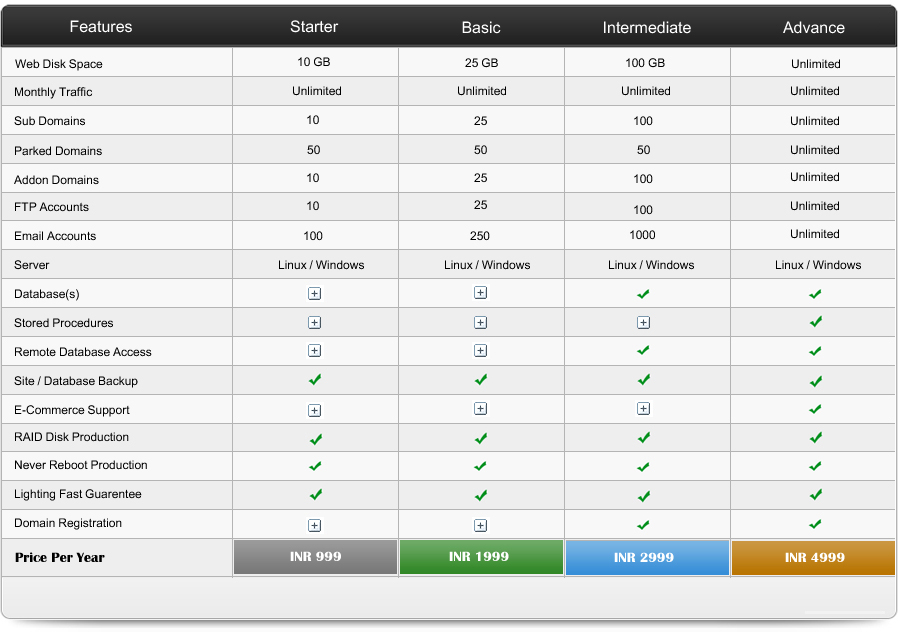Click the Site / Database Backup checkmark under Starter
Image resolution: width=898 pixels, height=632 pixels.
(314, 380)
